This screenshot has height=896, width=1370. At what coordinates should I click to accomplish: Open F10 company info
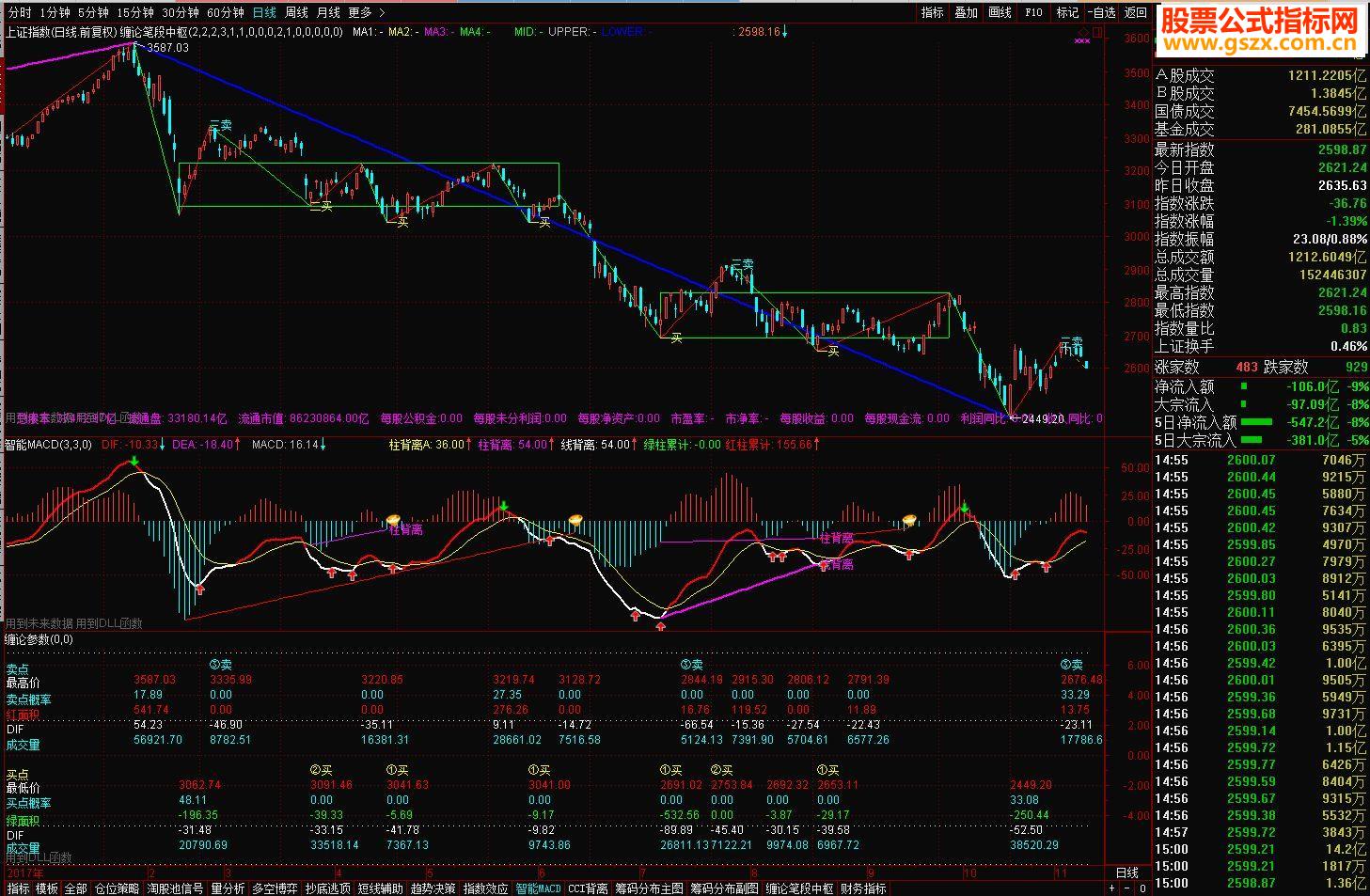(x=1033, y=12)
